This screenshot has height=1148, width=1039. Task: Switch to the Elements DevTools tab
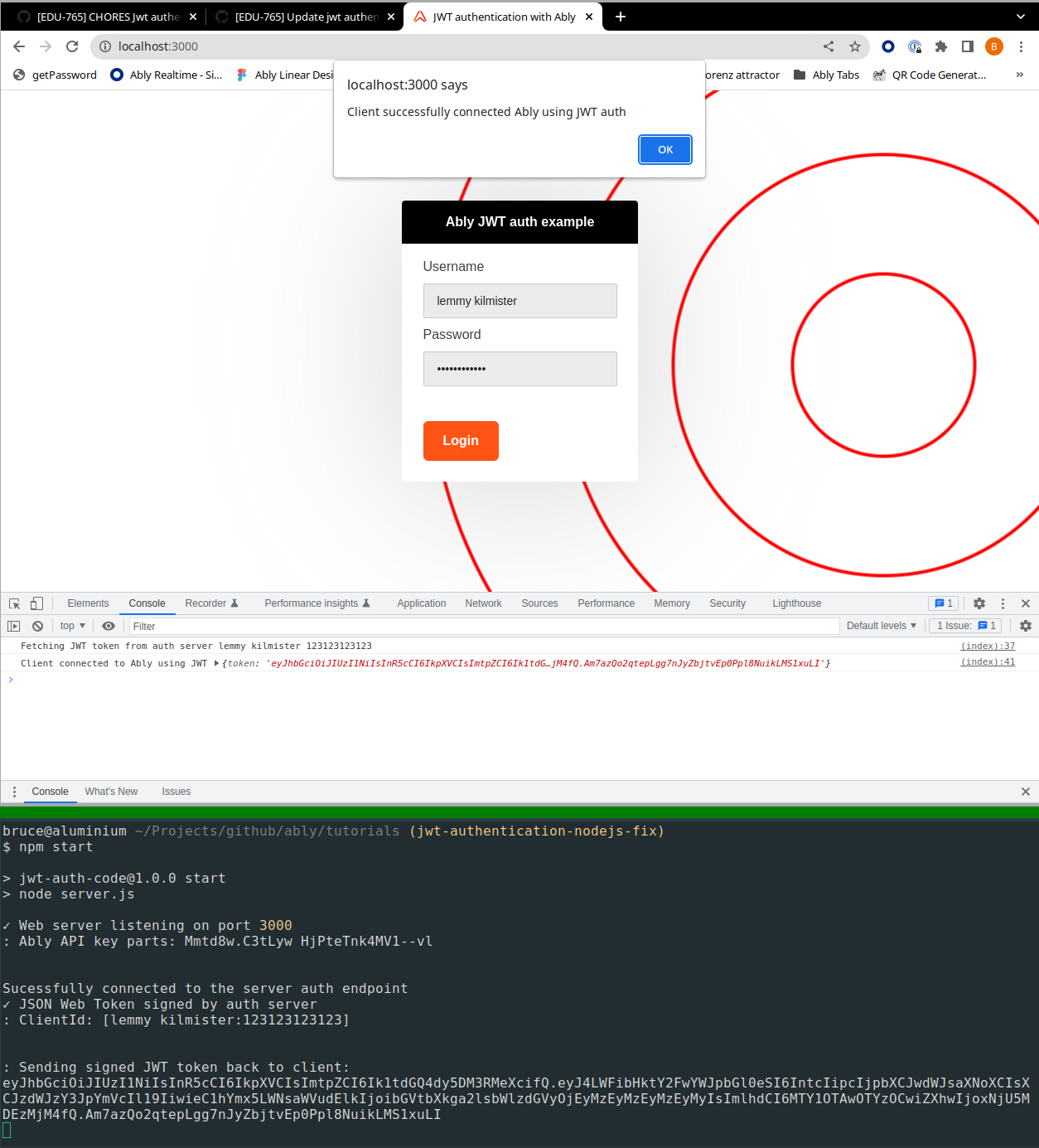tap(88, 603)
